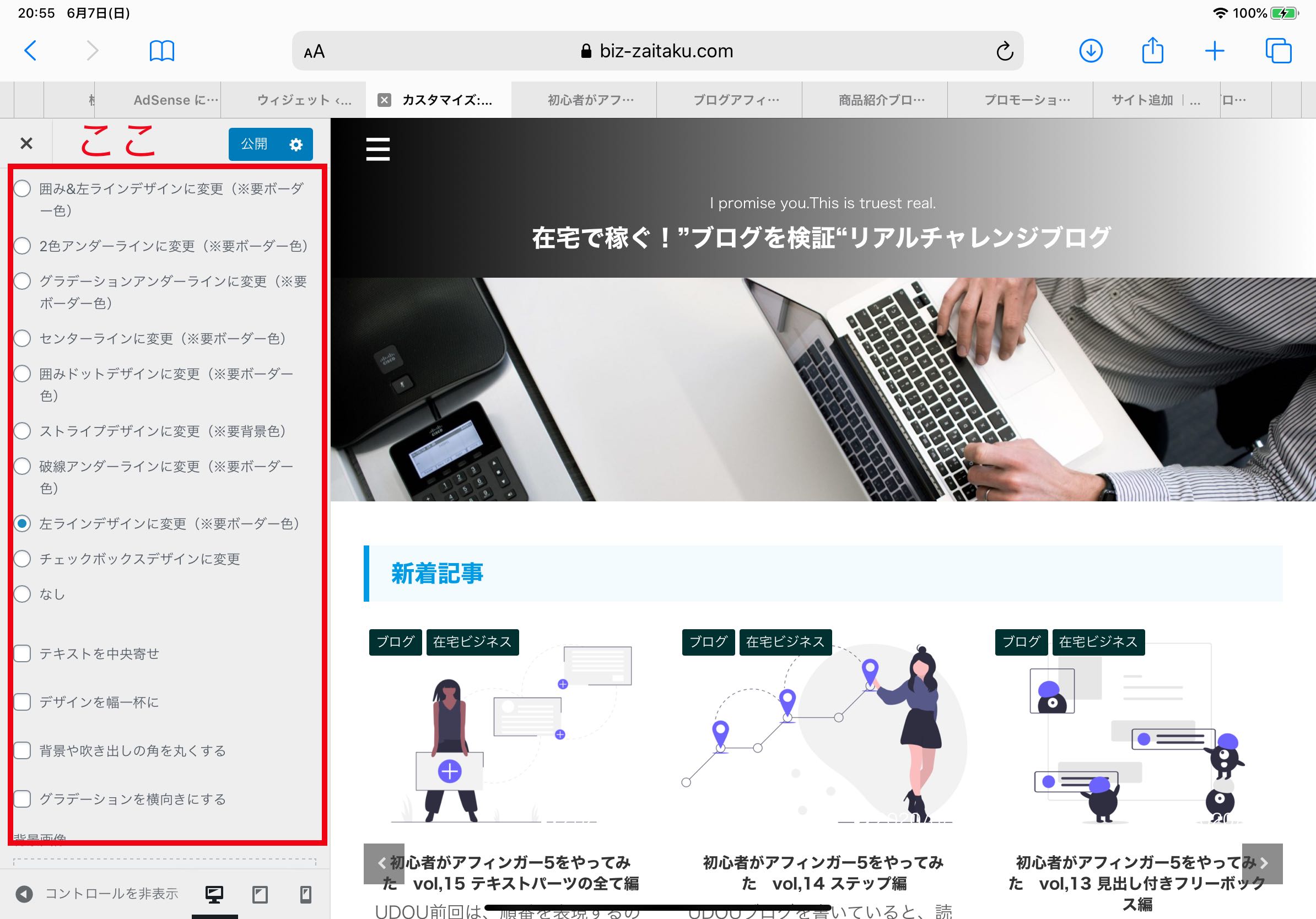Image resolution: width=1316 pixels, height=919 pixels.
Task: Click the laptop header image
Action: 823,390
